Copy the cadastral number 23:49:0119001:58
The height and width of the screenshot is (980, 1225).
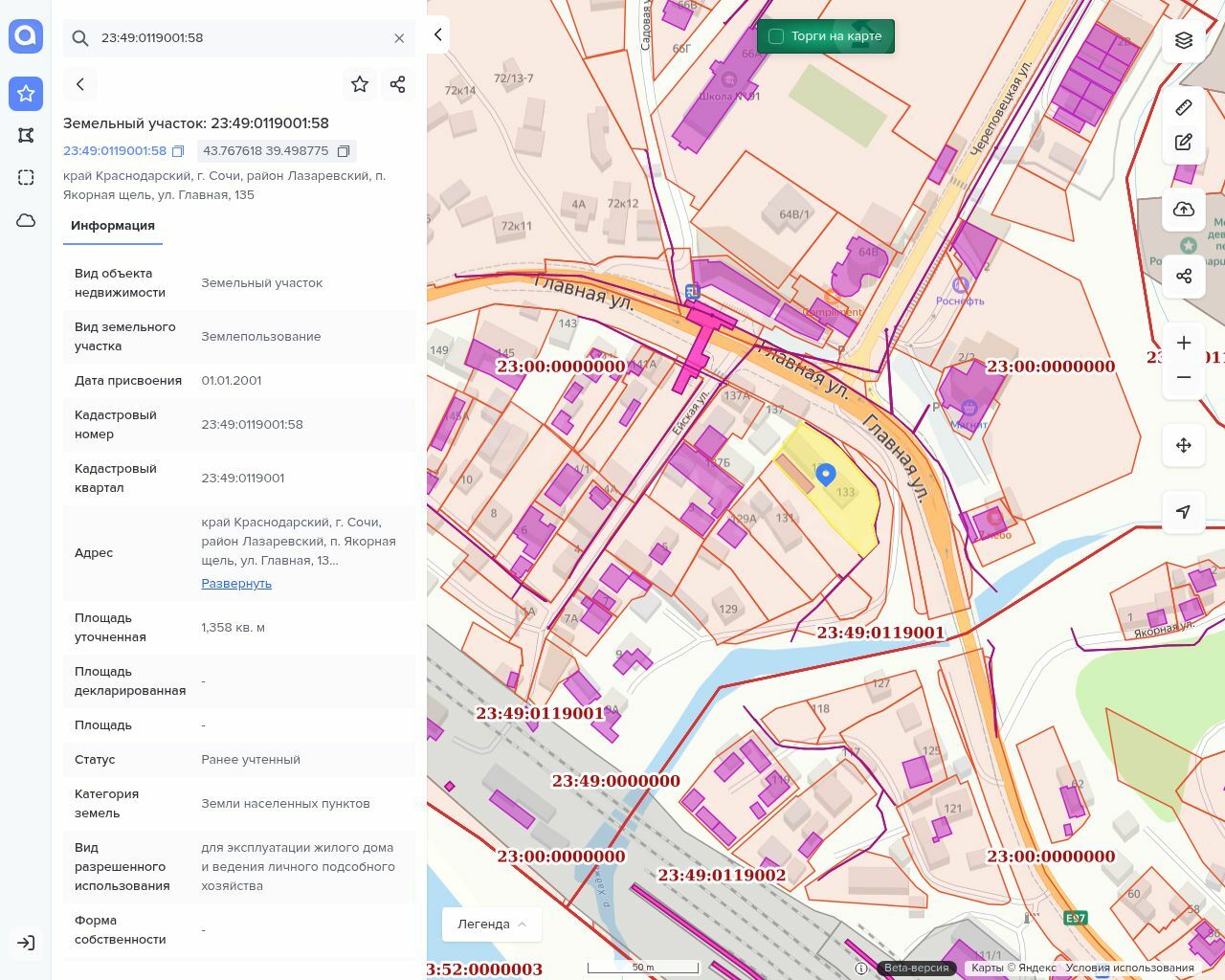178,151
